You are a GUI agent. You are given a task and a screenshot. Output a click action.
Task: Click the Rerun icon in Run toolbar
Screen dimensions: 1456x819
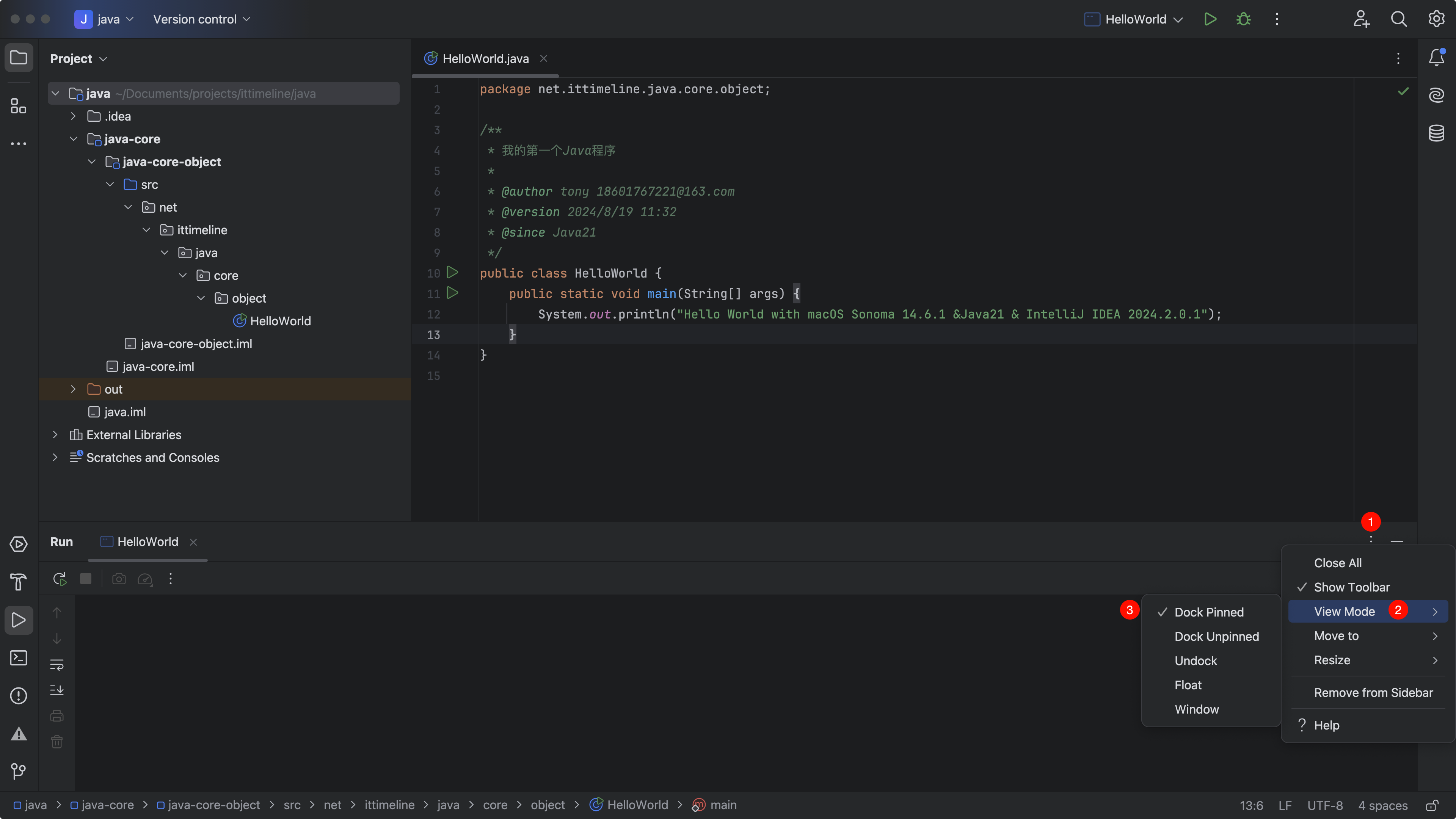[60, 579]
